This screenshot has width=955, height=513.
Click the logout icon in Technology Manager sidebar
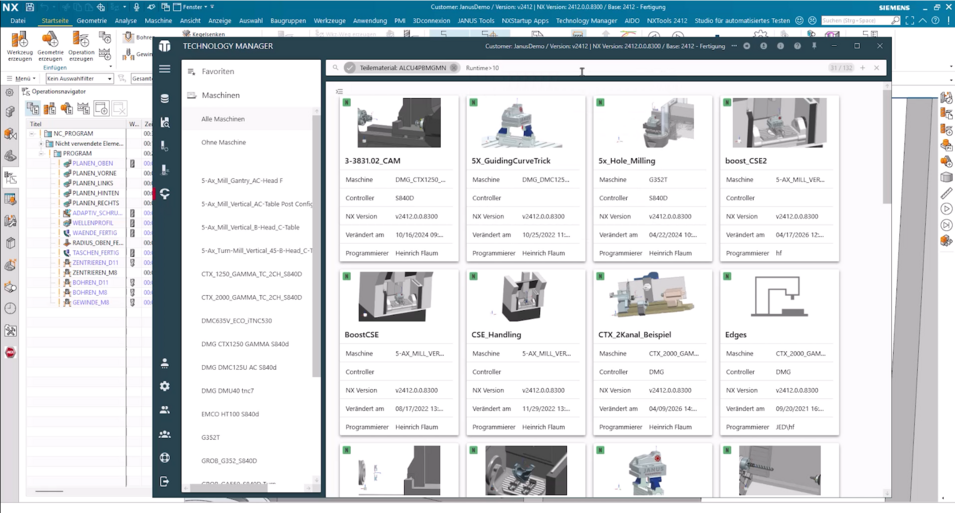point(164,481)
